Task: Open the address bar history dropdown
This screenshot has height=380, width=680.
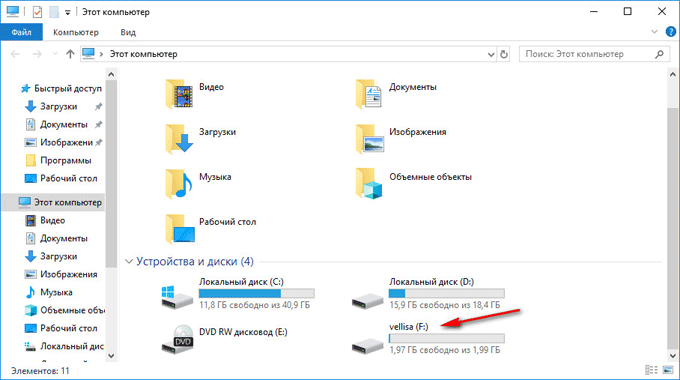Action: tap(491, 55)
